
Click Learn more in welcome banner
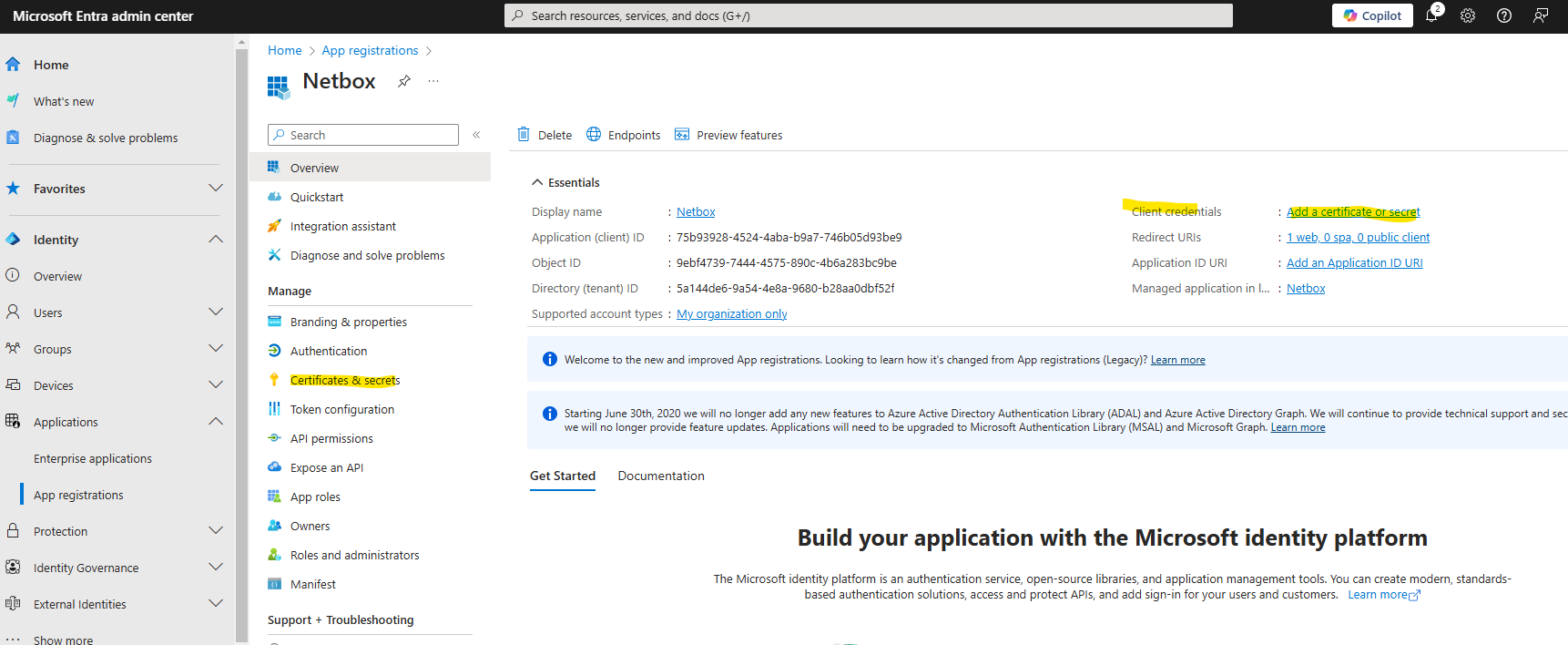coord(1177,360)
